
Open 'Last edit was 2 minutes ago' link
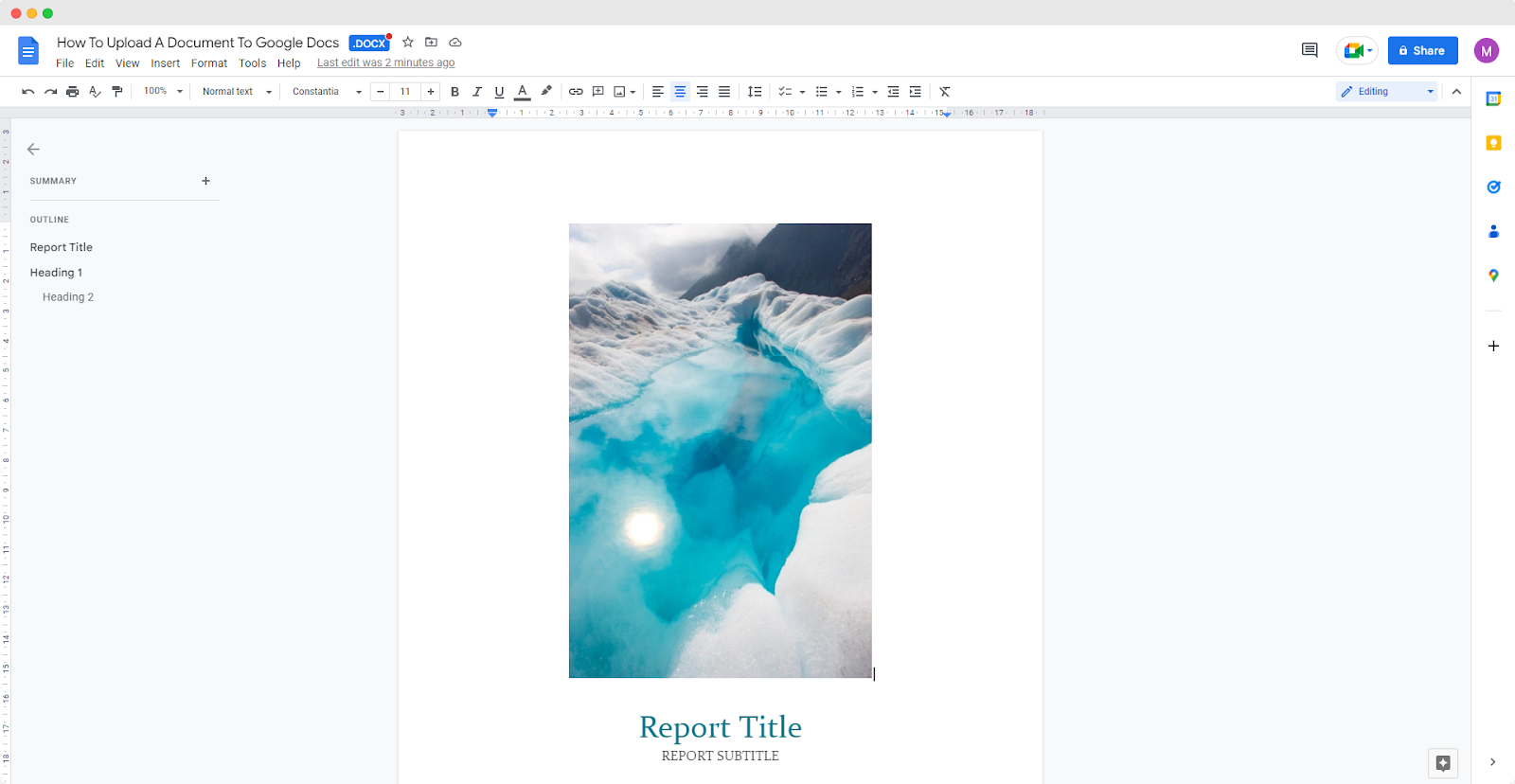click(385, 62)
